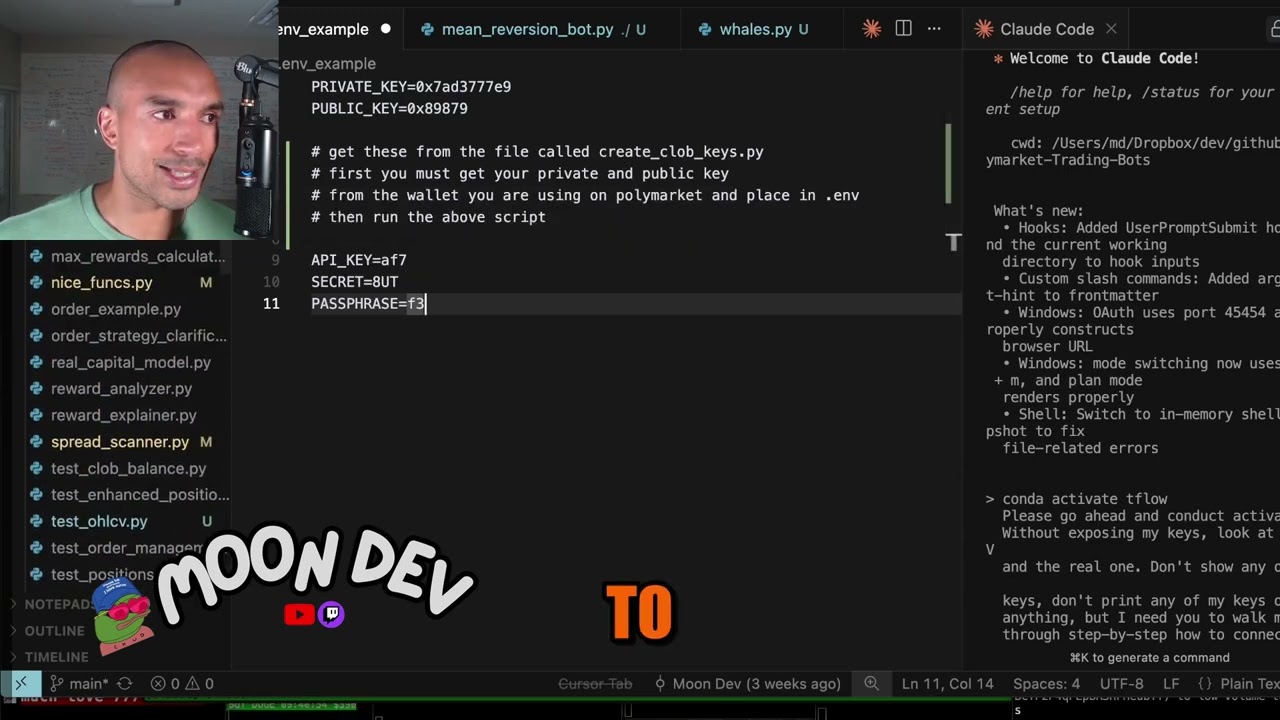Click comment mentioning create_clob_keys.py

pyautogui.click(x=537, y=152)
